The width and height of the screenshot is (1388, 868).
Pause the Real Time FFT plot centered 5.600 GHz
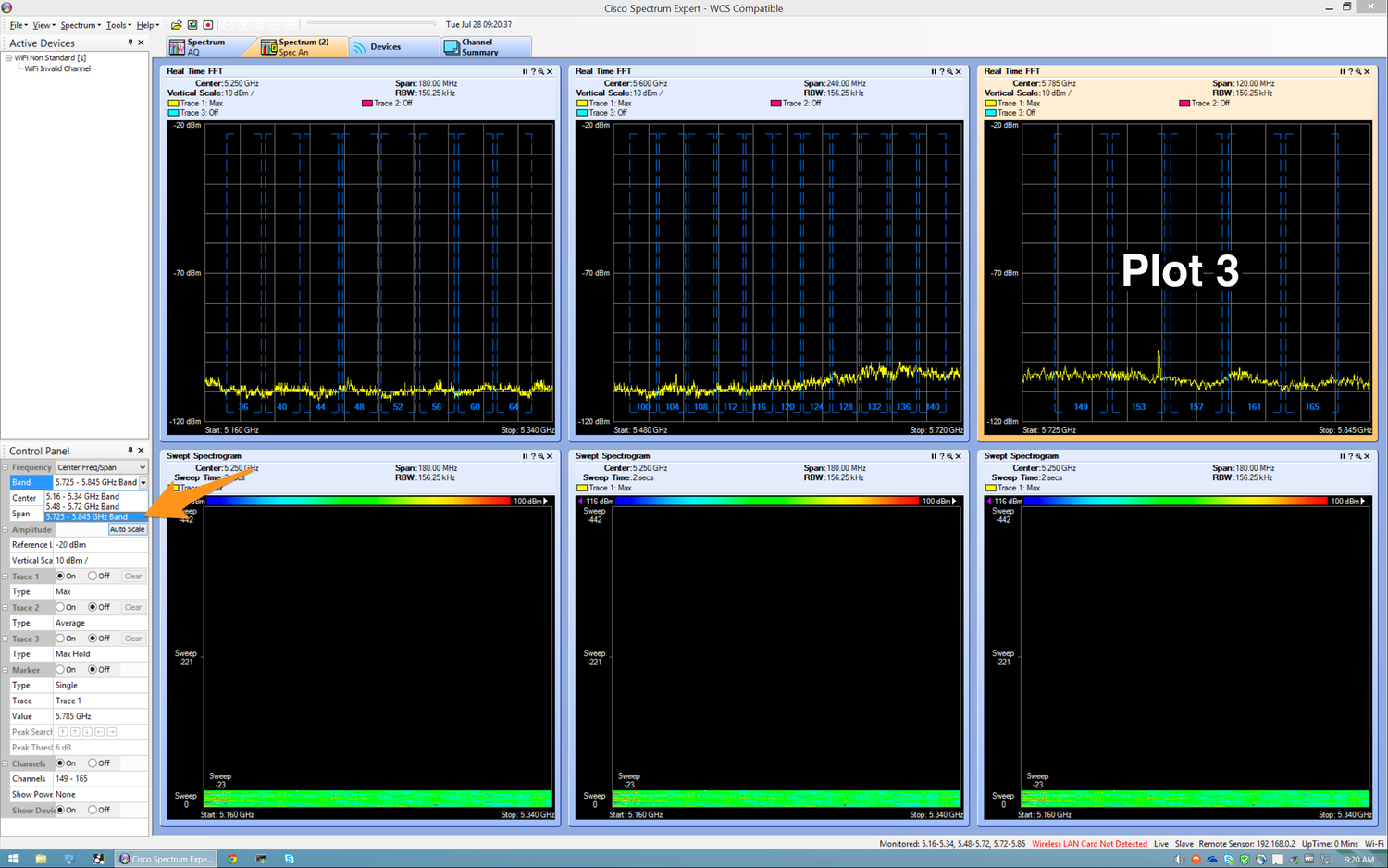(934, 71)
